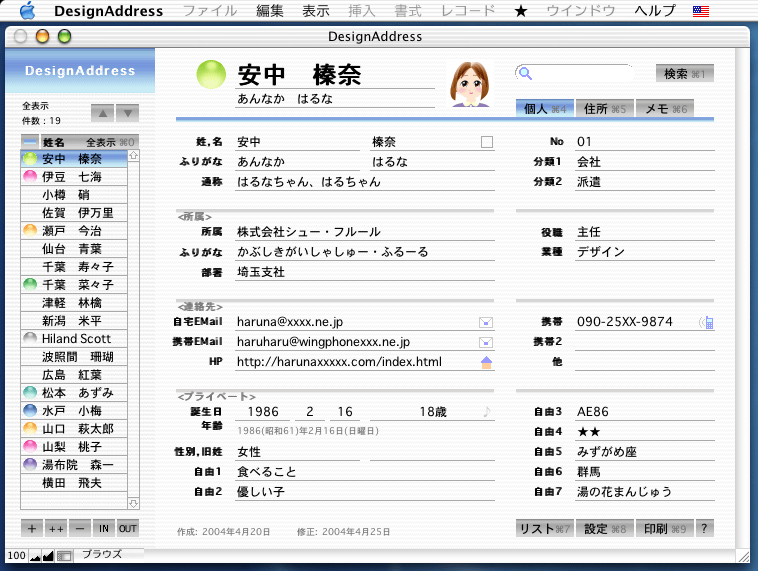Open homepage with the HP house icon
Image resolution: width=758 pixels, height=571 pixels.
pos(486,362)
